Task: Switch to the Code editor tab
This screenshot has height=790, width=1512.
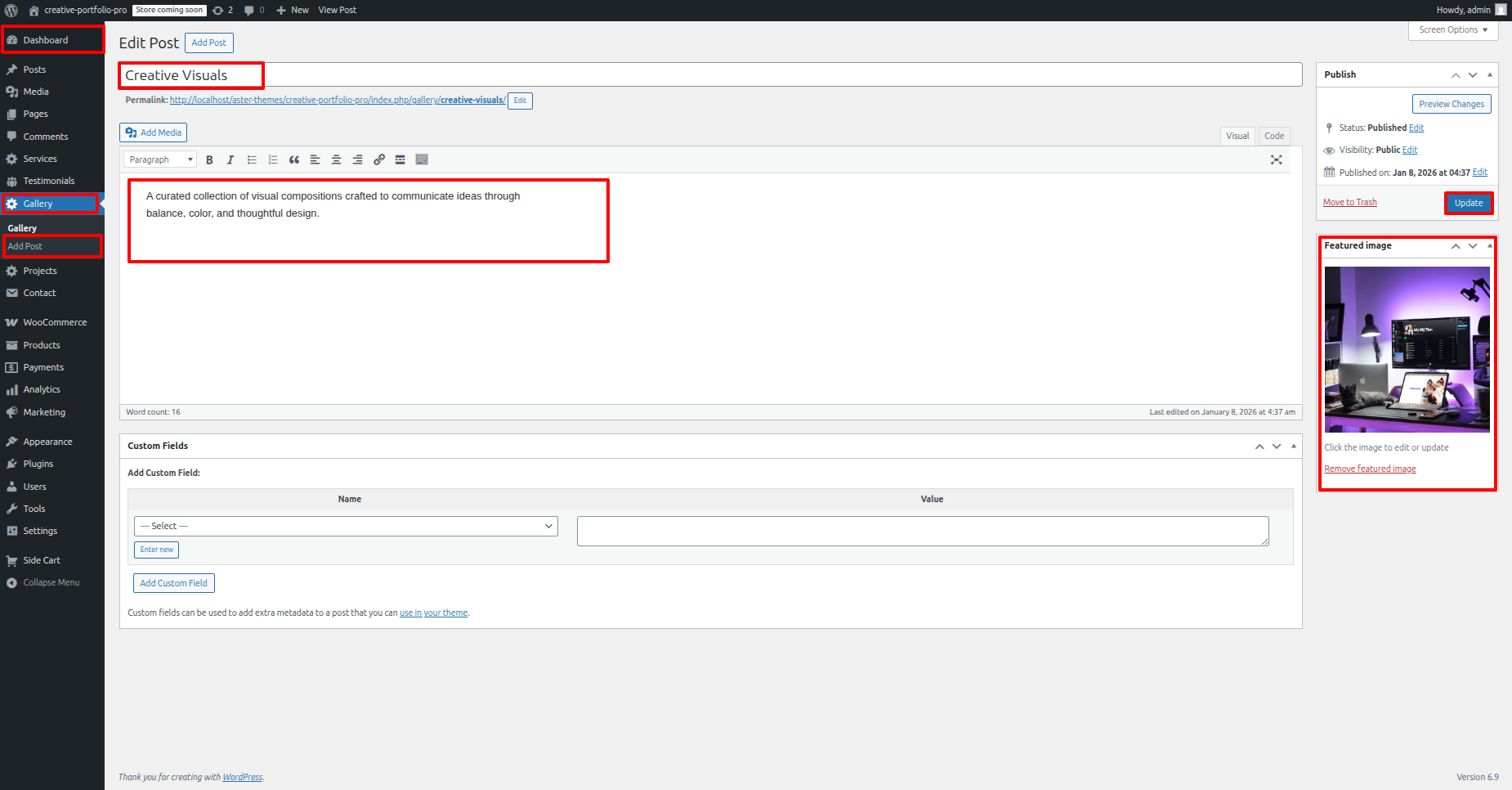Action: pyautogui.click(x=1273, y=137)
